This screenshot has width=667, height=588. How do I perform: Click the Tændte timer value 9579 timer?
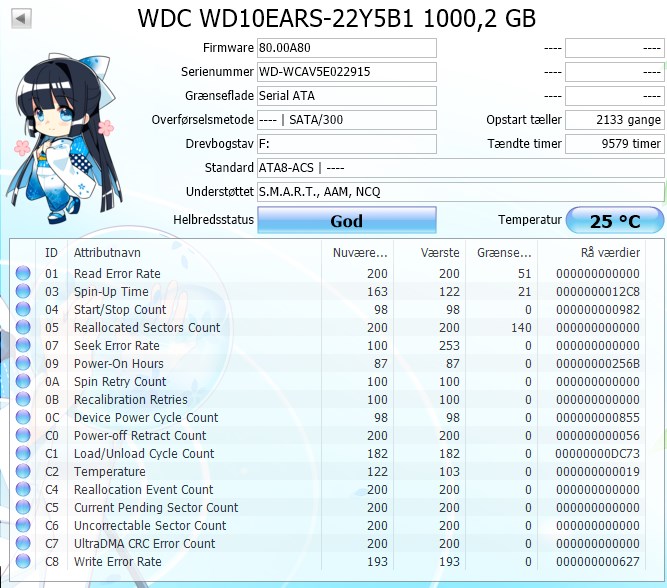[x=615, y=144]
